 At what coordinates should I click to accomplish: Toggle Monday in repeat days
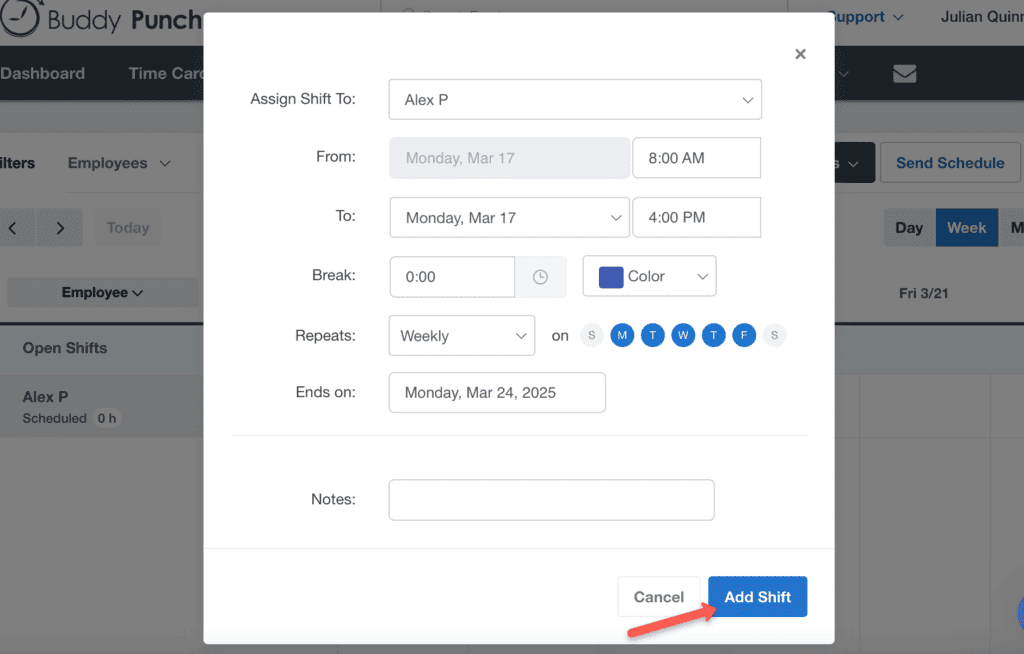click(x=622, y=336)
